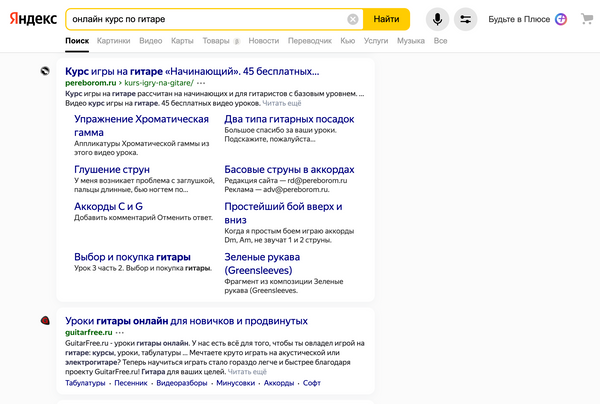
Task: Click the kurs-igry-na-gitare URL path
Action: [x=159, y=83]
